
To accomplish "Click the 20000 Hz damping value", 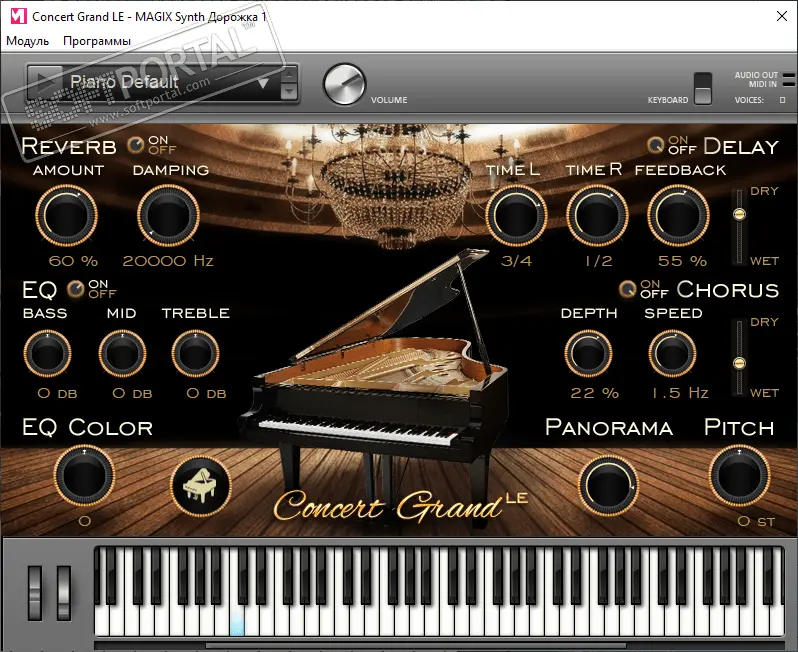I will (168, 261).
